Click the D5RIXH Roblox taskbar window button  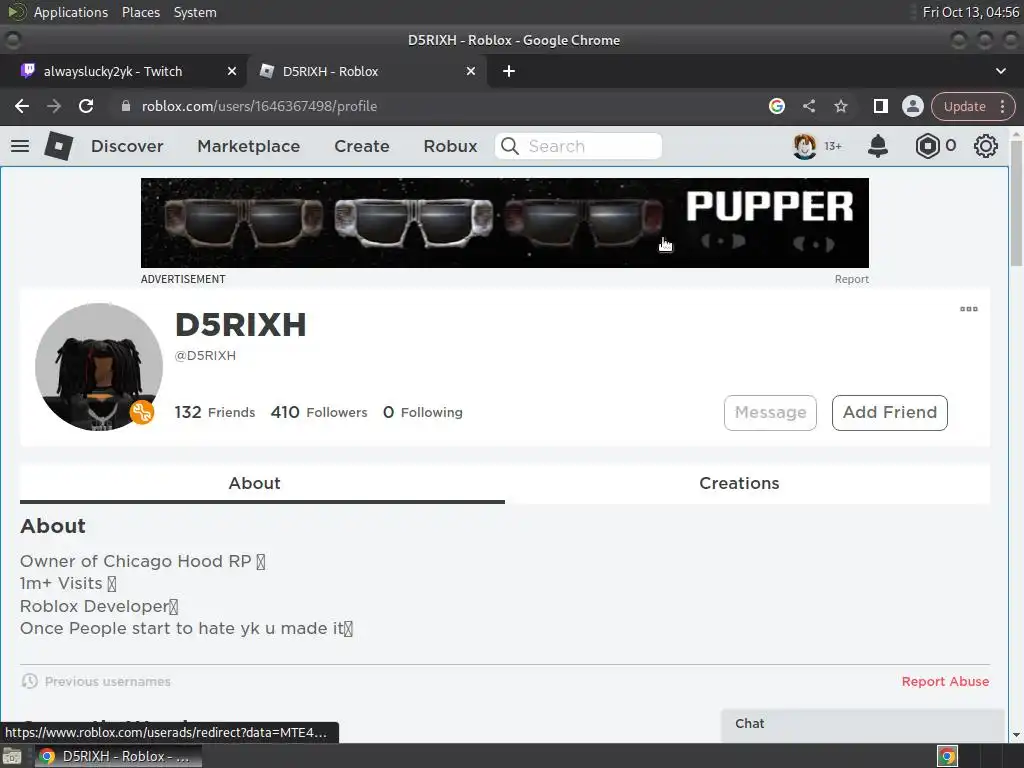[118, 756]
